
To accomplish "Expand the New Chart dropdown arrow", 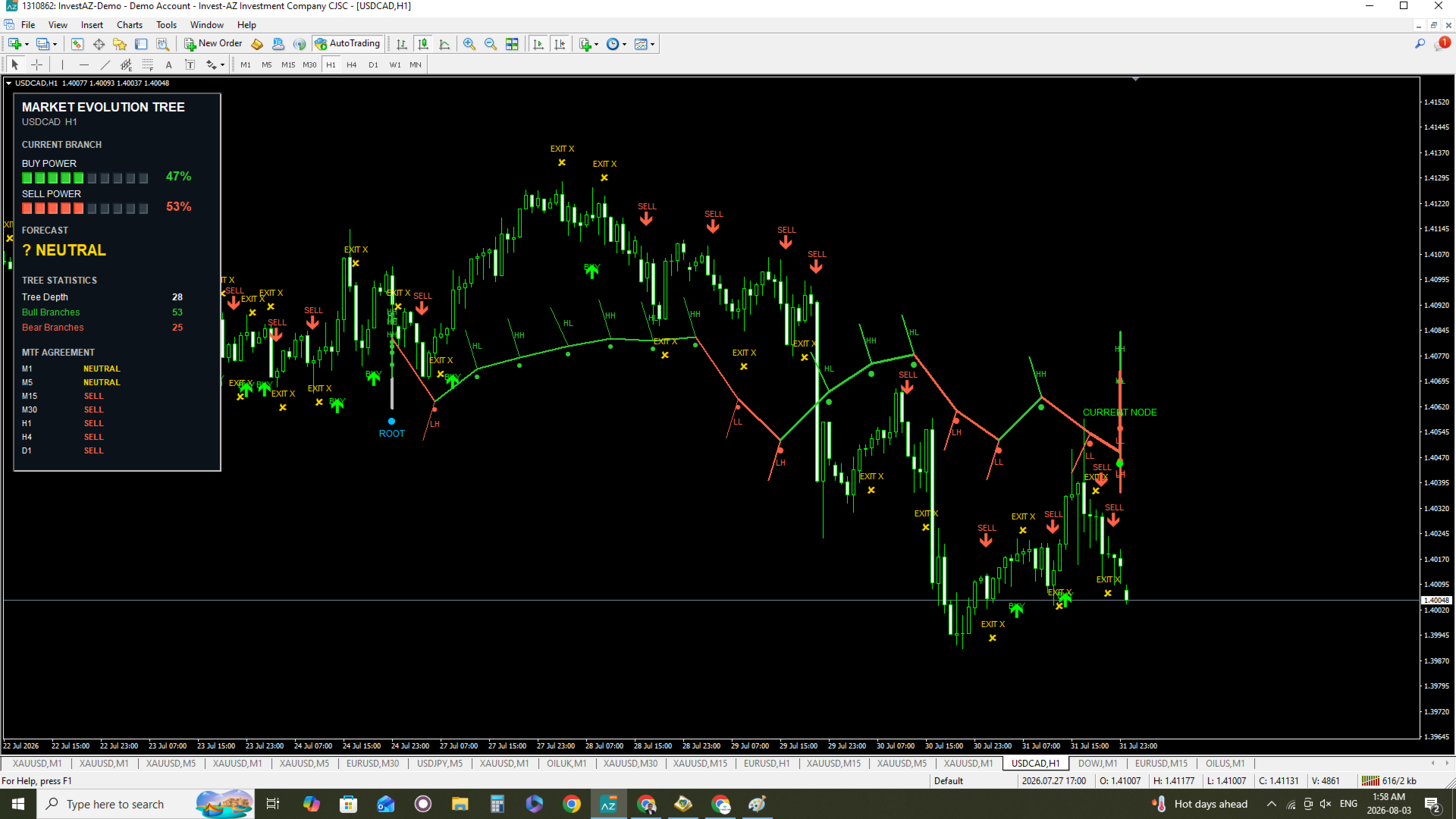I will point(27,44).
